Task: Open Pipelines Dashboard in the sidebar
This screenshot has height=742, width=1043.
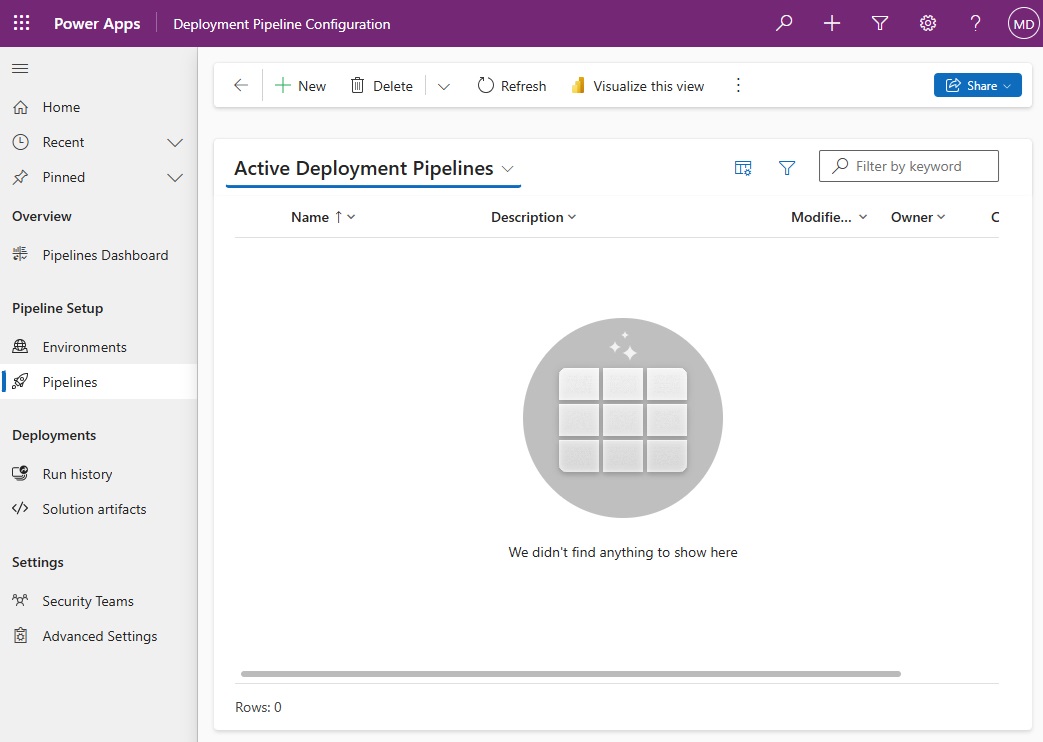Action: point(105,255)
